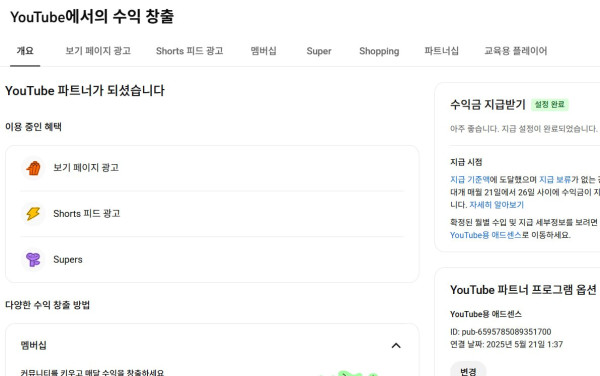
Task: Select the 교육용 플레이어 tab
Action: pos(515,51)
